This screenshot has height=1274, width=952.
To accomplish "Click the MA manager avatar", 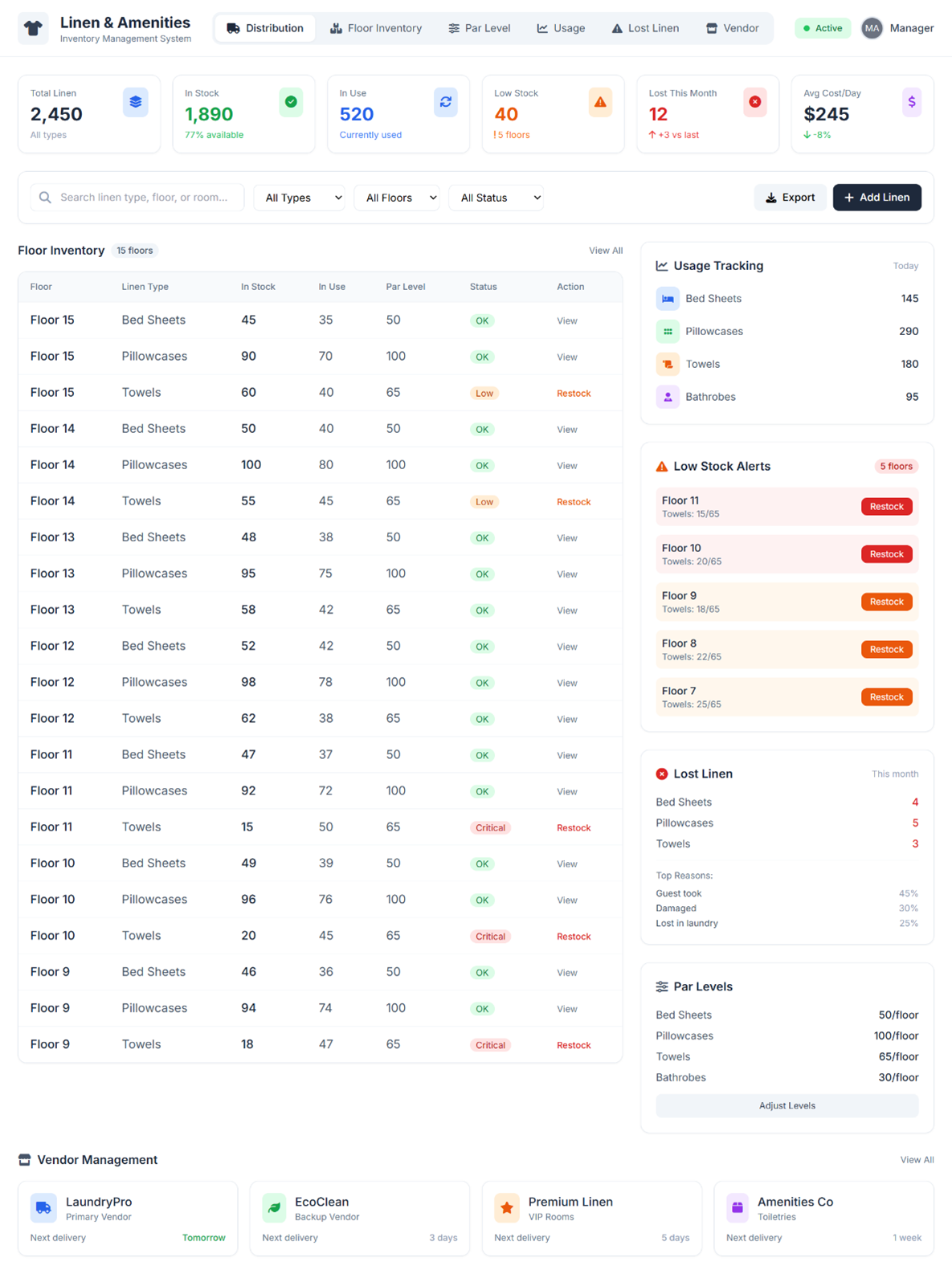I will click(x=872, y=28).
